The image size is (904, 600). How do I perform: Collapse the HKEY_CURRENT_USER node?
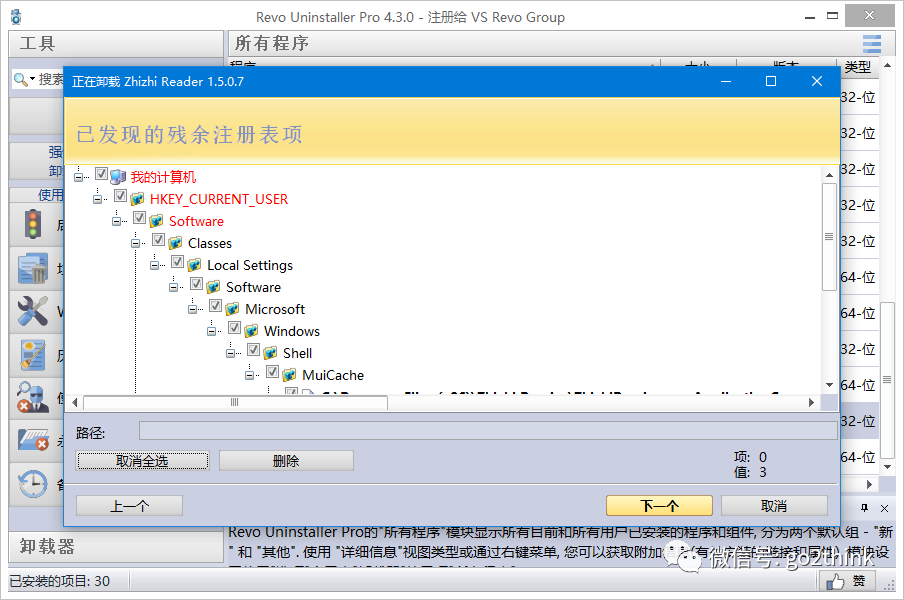click(x=97, y=199)
